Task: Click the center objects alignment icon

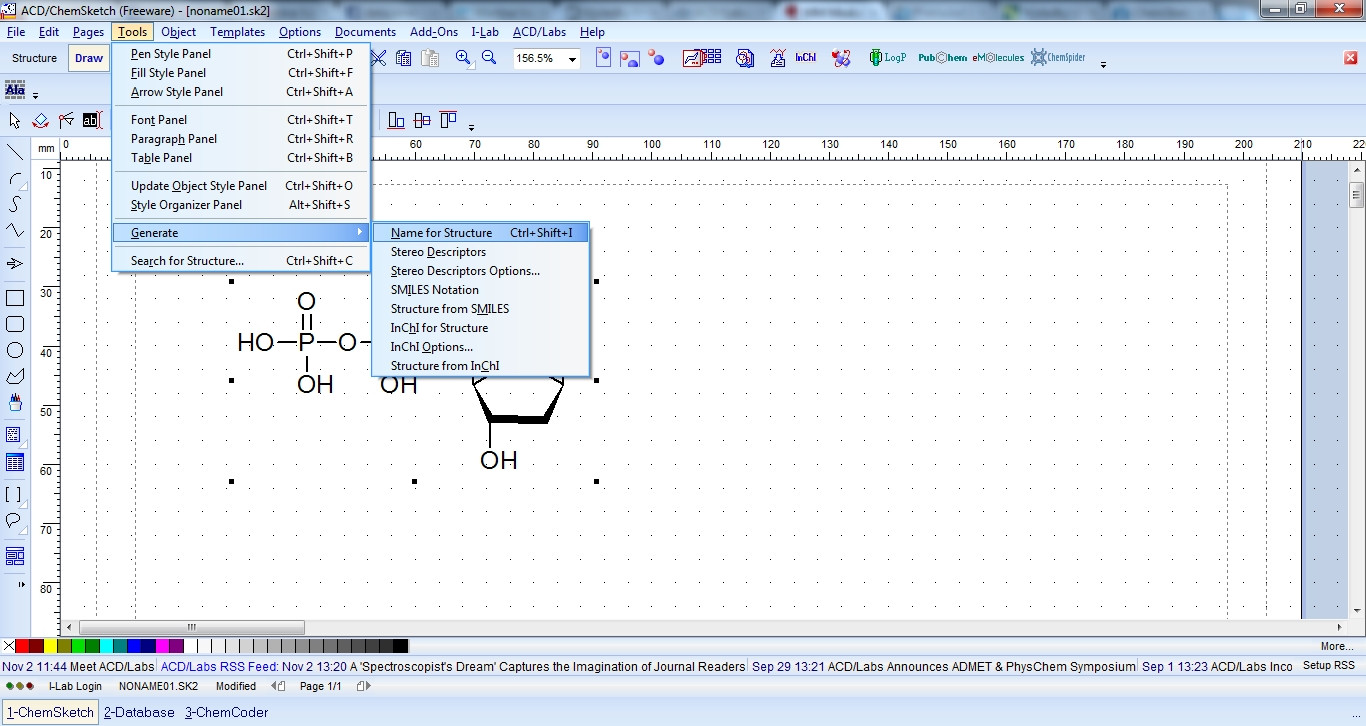Action: (x=422, y=121)
